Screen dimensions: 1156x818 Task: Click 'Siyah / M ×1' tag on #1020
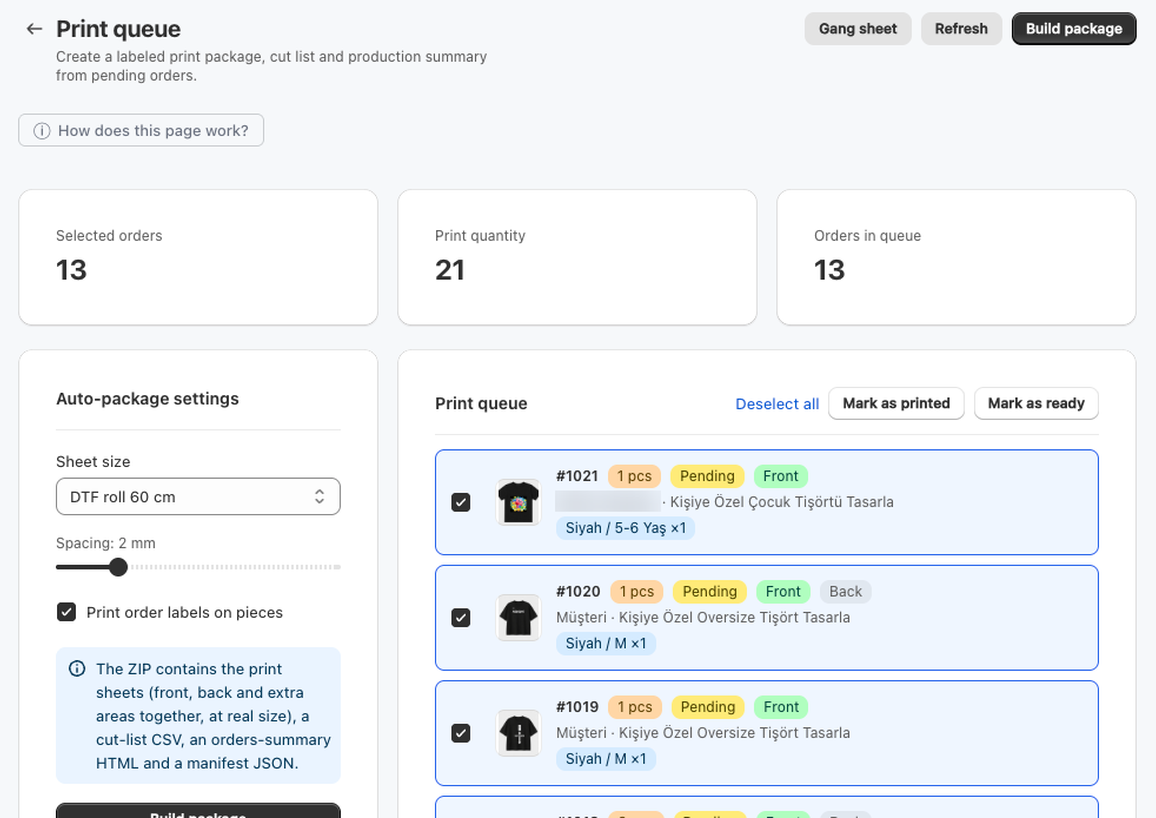[x=605, y=643]
